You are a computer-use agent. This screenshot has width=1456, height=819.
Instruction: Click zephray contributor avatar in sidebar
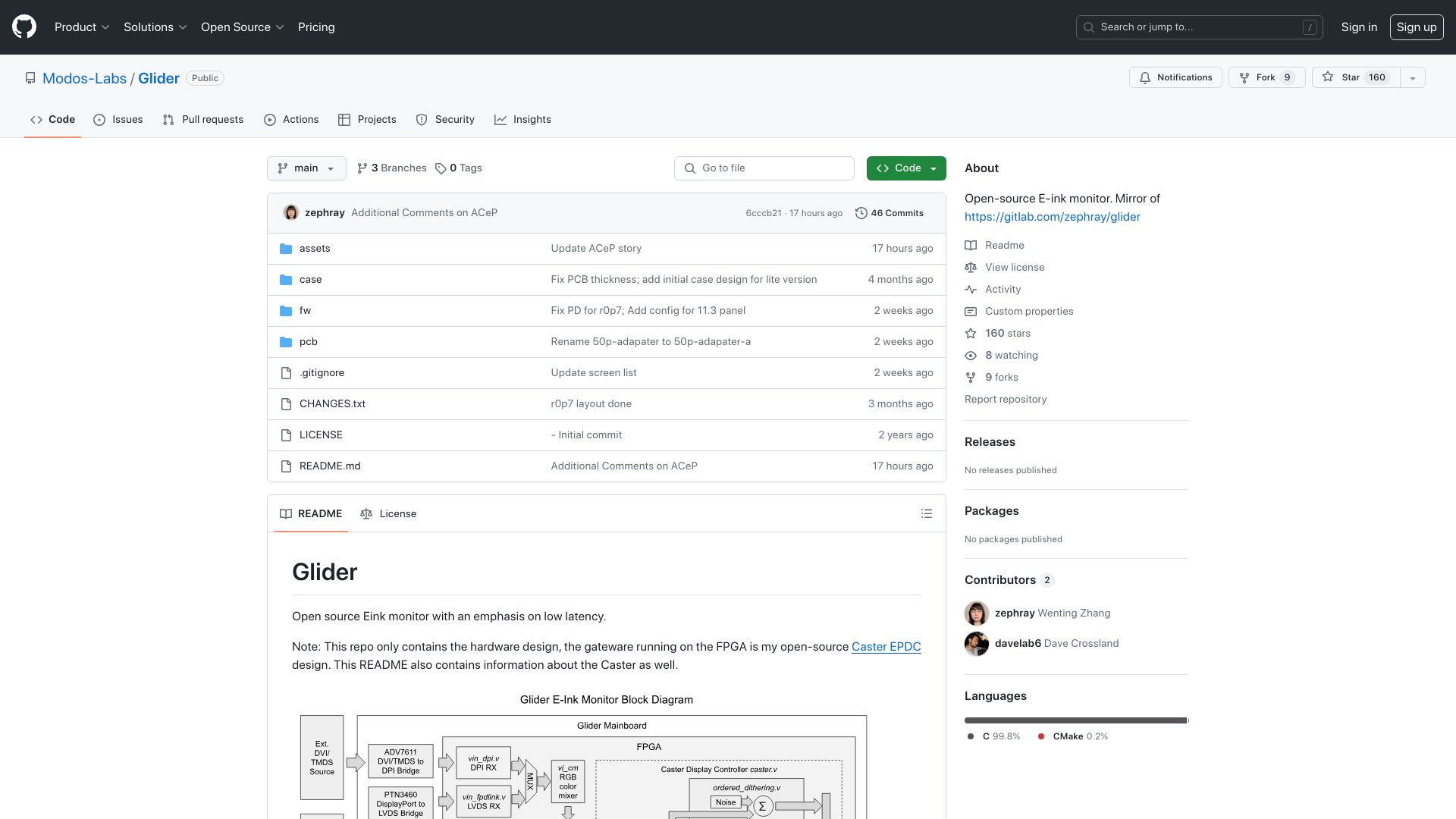(x=977, y=613)
